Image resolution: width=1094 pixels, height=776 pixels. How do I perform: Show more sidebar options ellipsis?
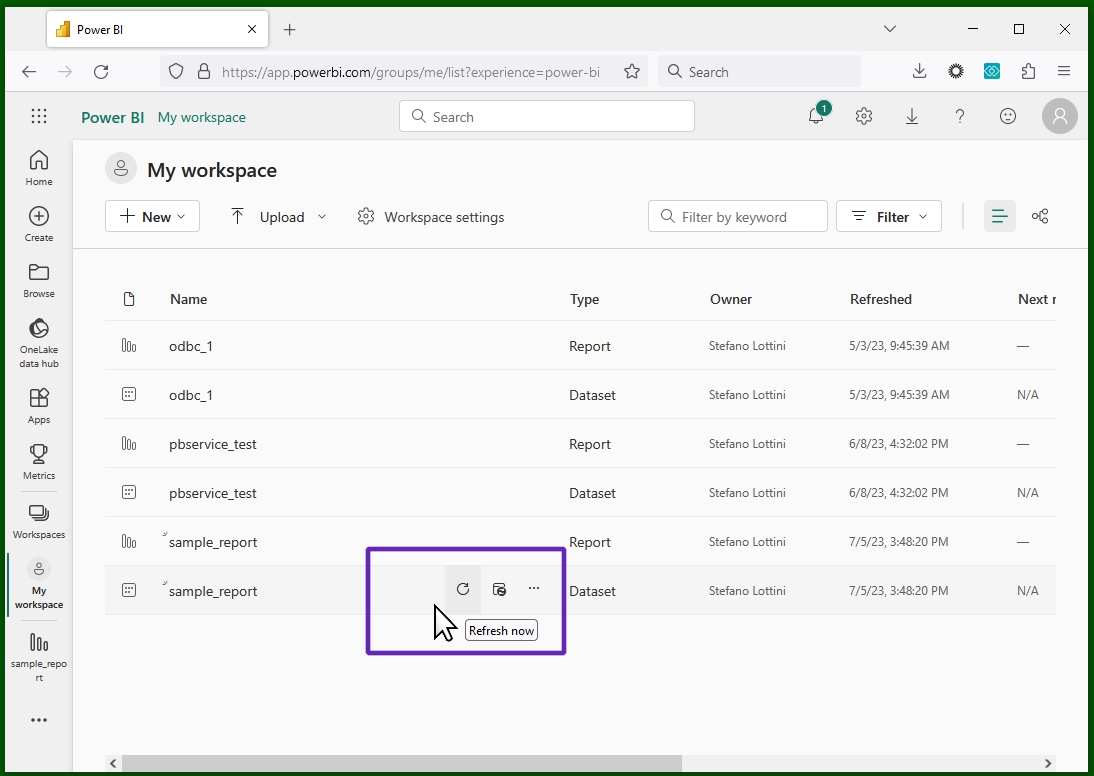coord(39,719)
